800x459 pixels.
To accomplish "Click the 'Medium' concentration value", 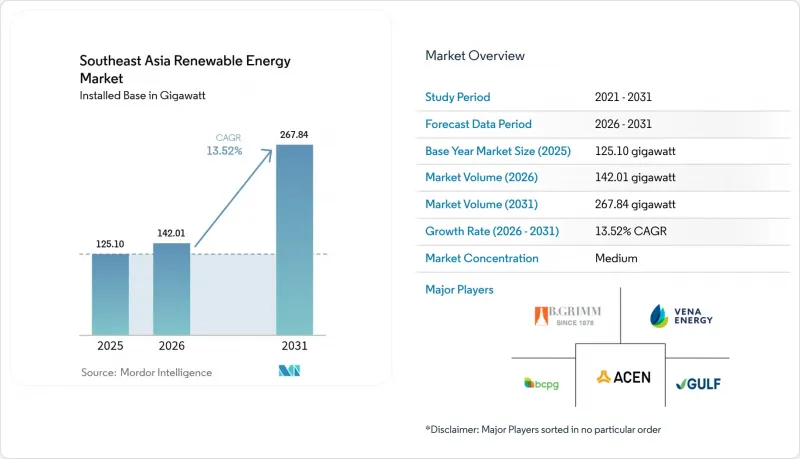I will click(x=616, y=258).
